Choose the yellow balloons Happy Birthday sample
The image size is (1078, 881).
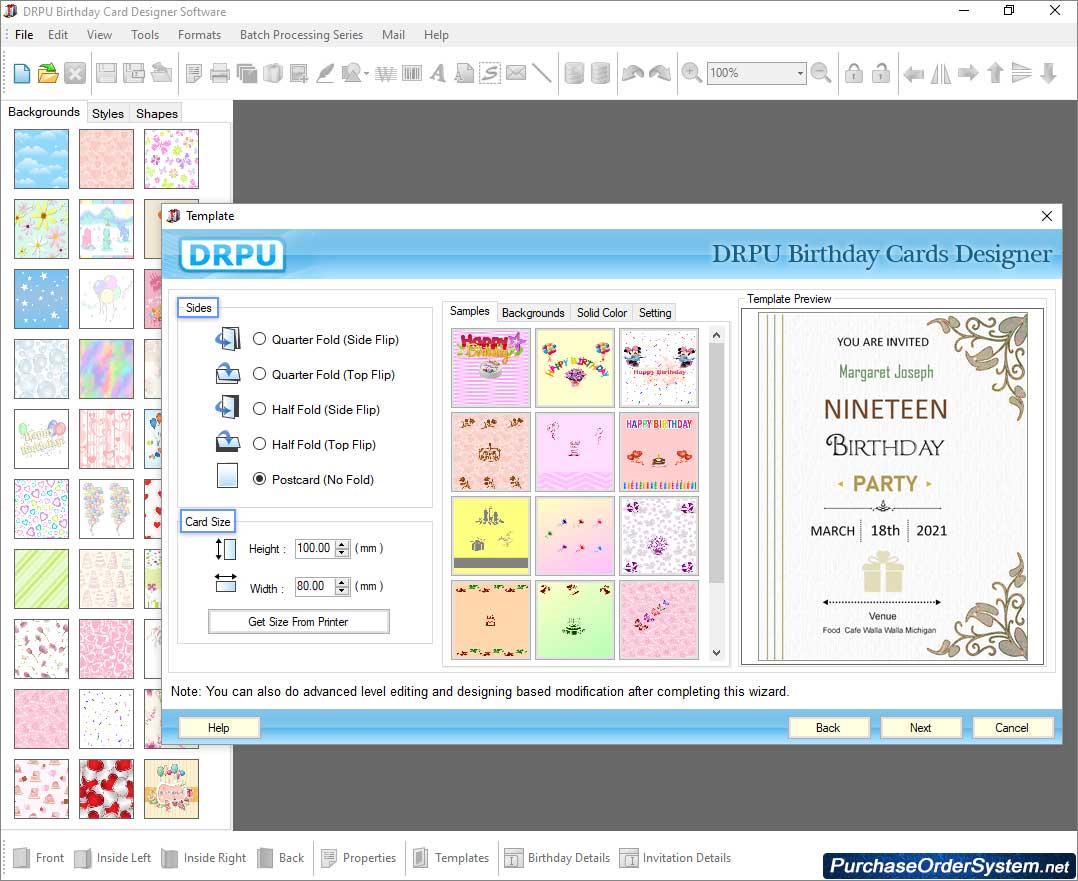coord(574,367)
